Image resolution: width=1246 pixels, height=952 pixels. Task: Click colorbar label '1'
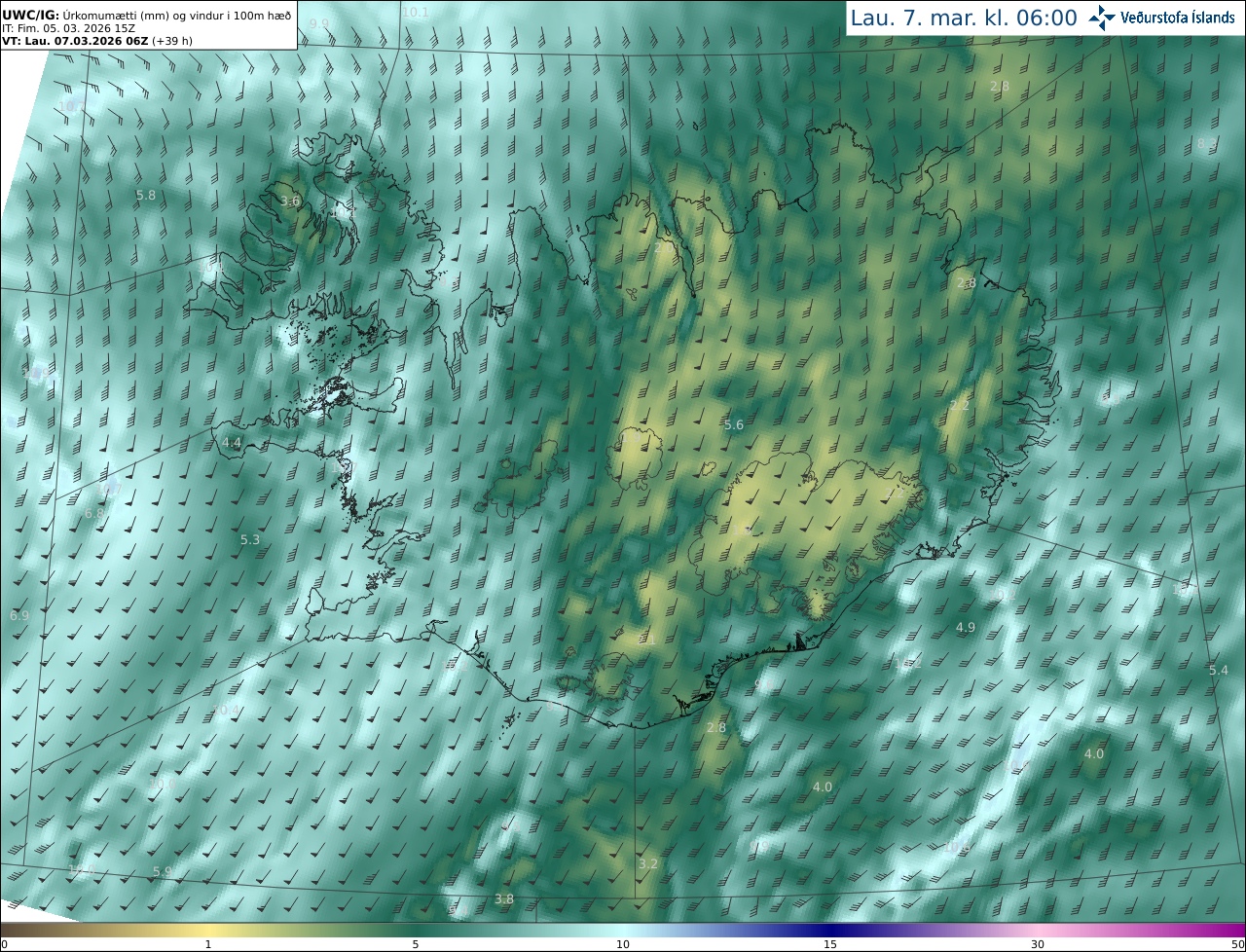(208, 944)
